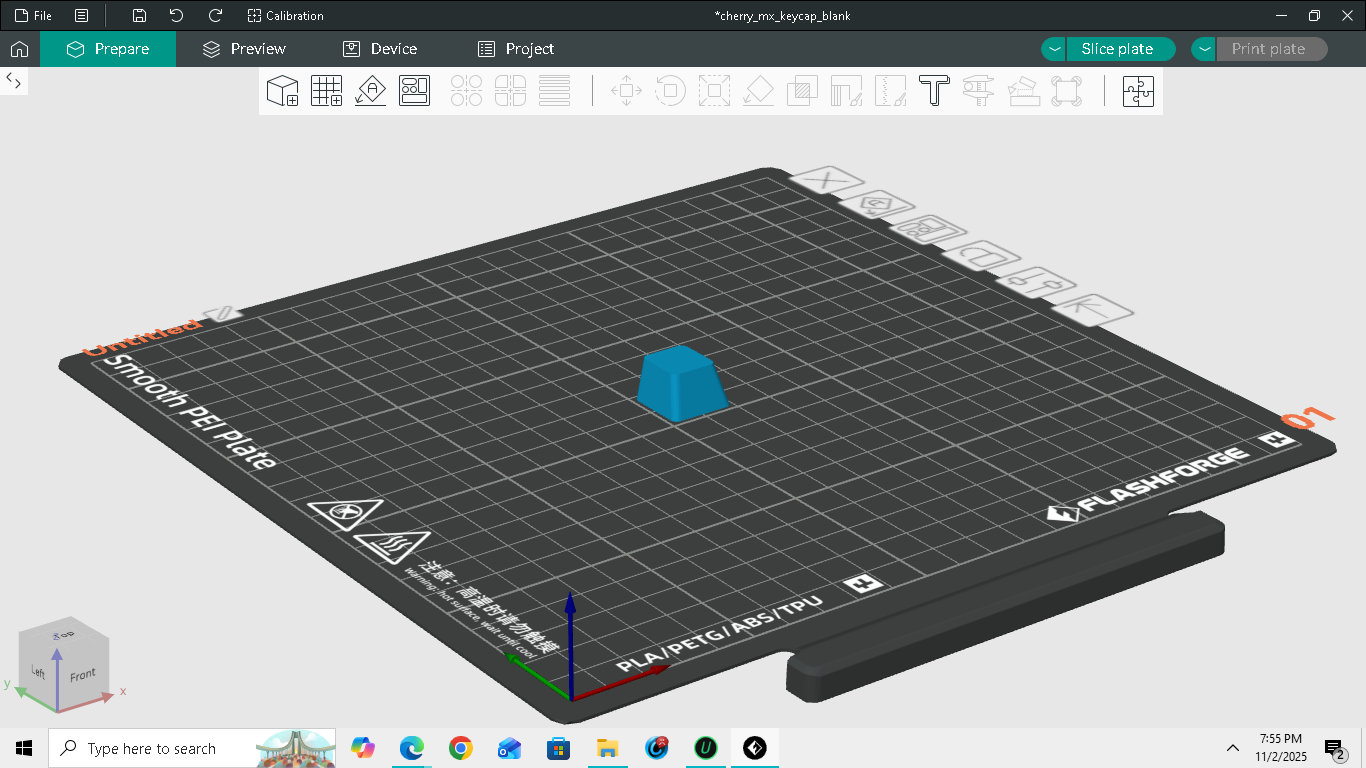Select the blue keycap model
The height and width of the screenshot is (768, 1366).
681,382
